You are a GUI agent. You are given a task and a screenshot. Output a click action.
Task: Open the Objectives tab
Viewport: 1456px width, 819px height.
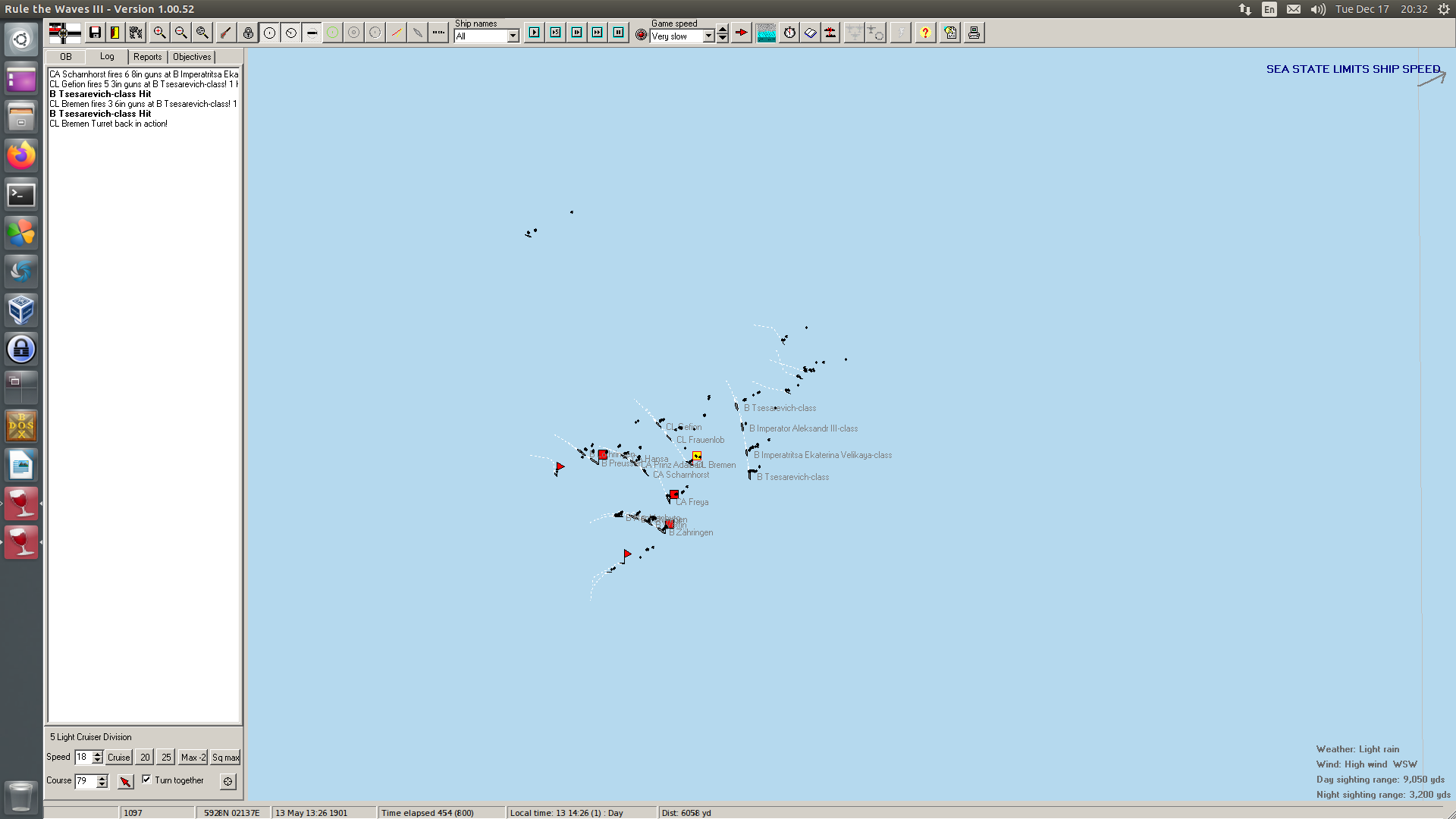coord(192,57)
